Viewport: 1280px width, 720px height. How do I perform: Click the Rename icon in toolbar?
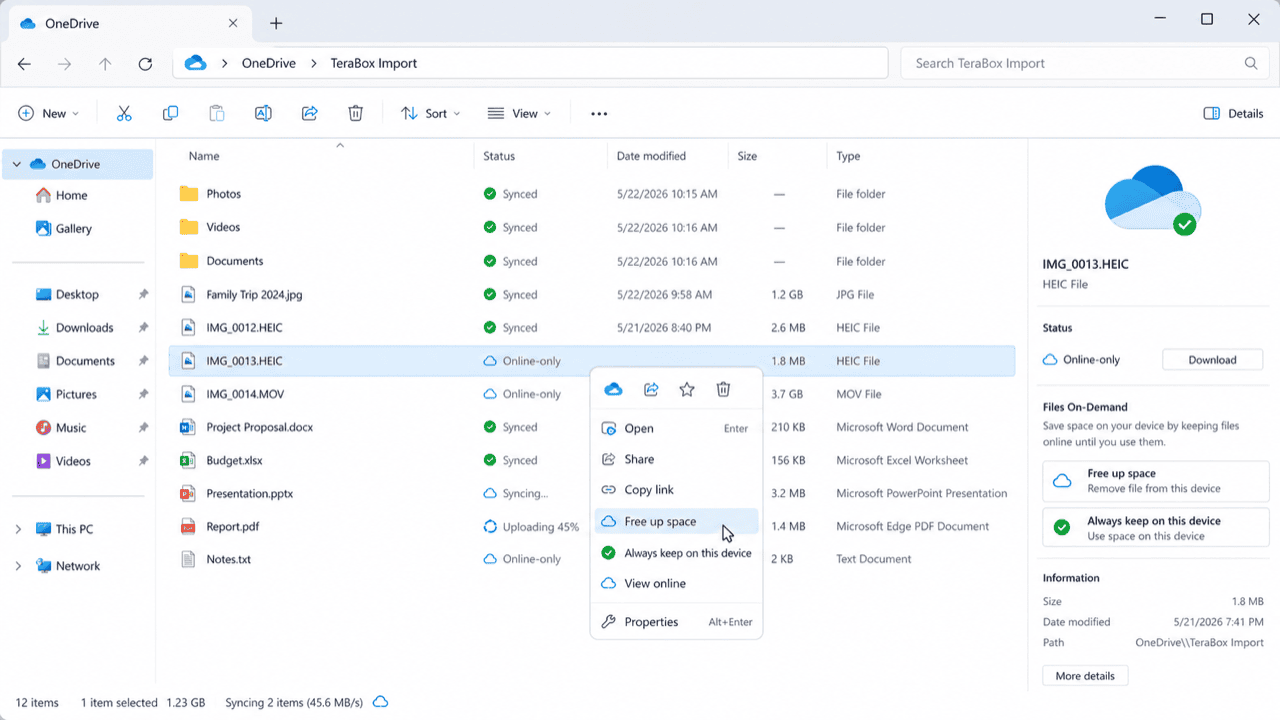tap(263, 114)
